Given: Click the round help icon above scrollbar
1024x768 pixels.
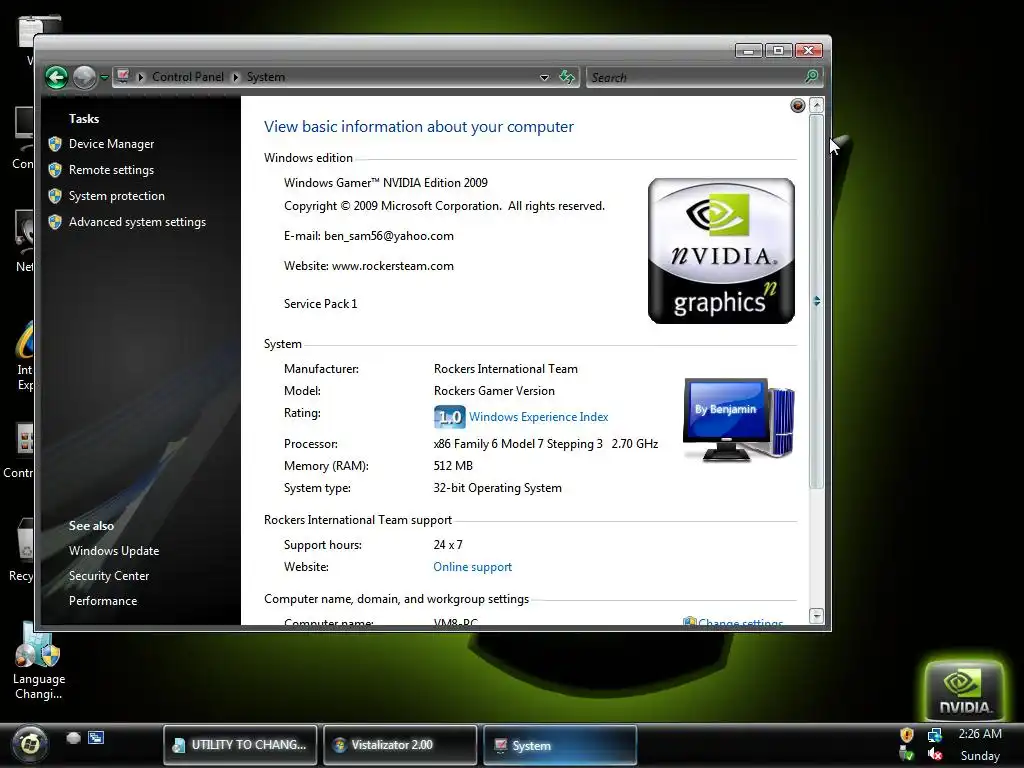Looking at the screenshot, I should tap(797, 105).
